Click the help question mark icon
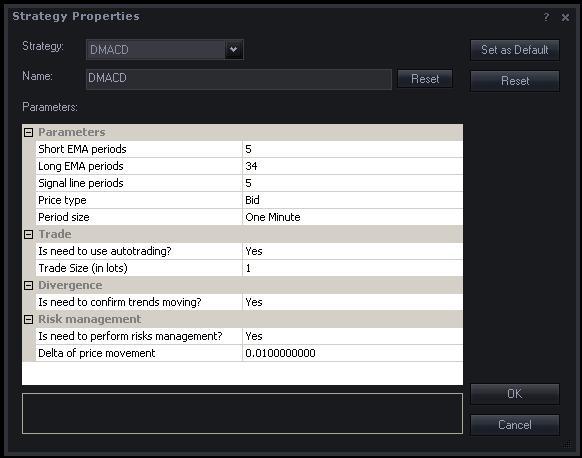The image size is (582, 458). (x=546, y=17)
